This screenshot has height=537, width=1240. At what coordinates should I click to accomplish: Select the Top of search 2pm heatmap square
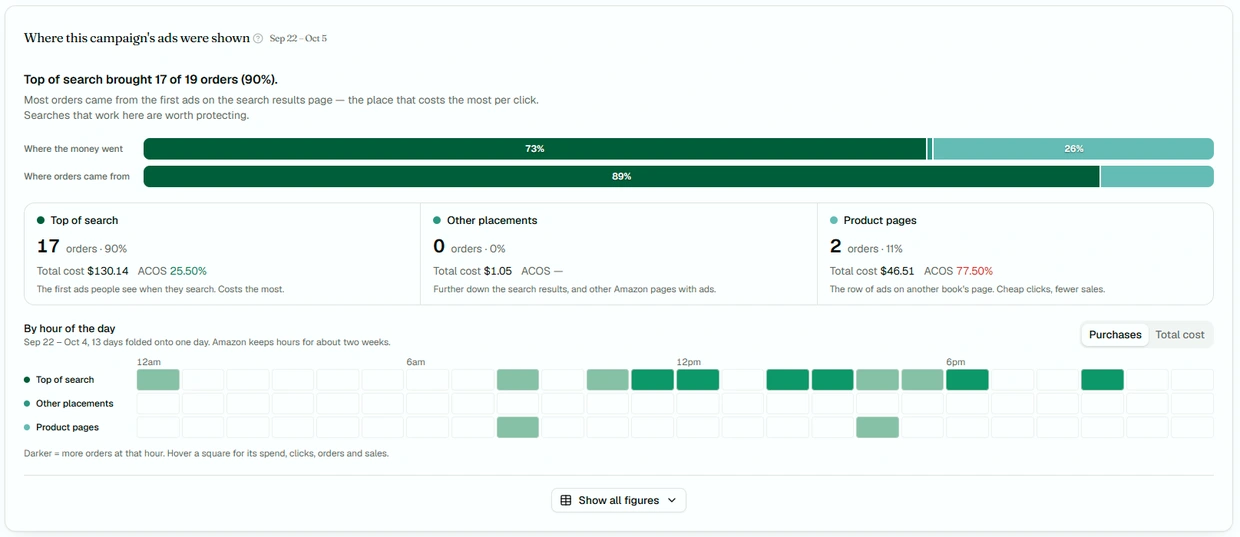[788, 380]
